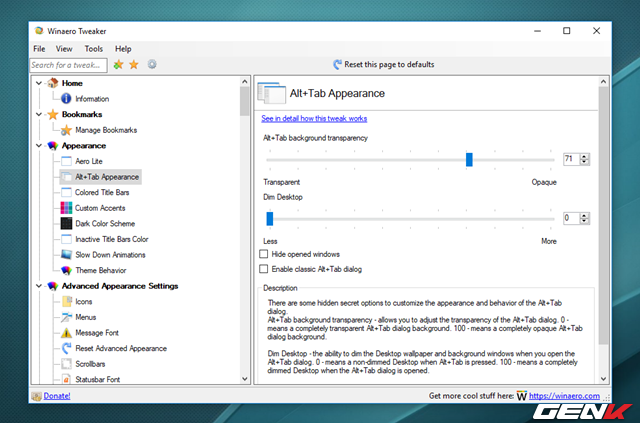Click the Information blue icon
Viewport: 640px width, 423px height.
(66, 98)
